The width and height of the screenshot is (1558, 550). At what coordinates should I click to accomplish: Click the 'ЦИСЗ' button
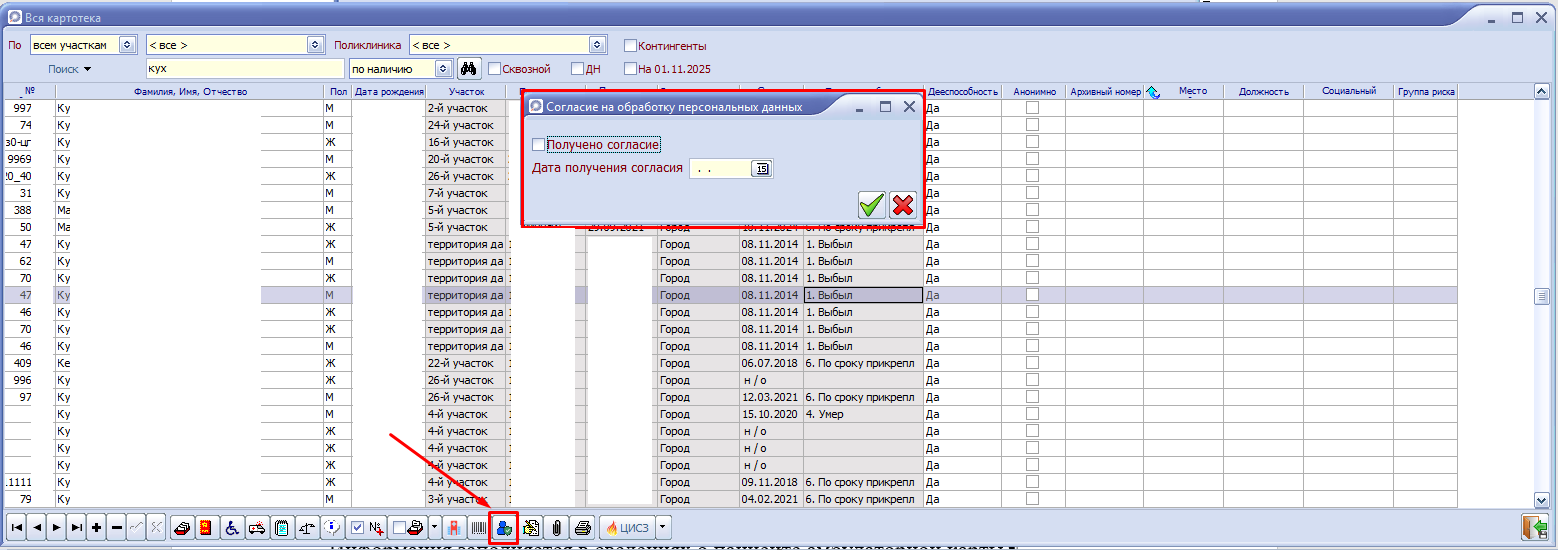pyautogui.click(x=625, y=527)
